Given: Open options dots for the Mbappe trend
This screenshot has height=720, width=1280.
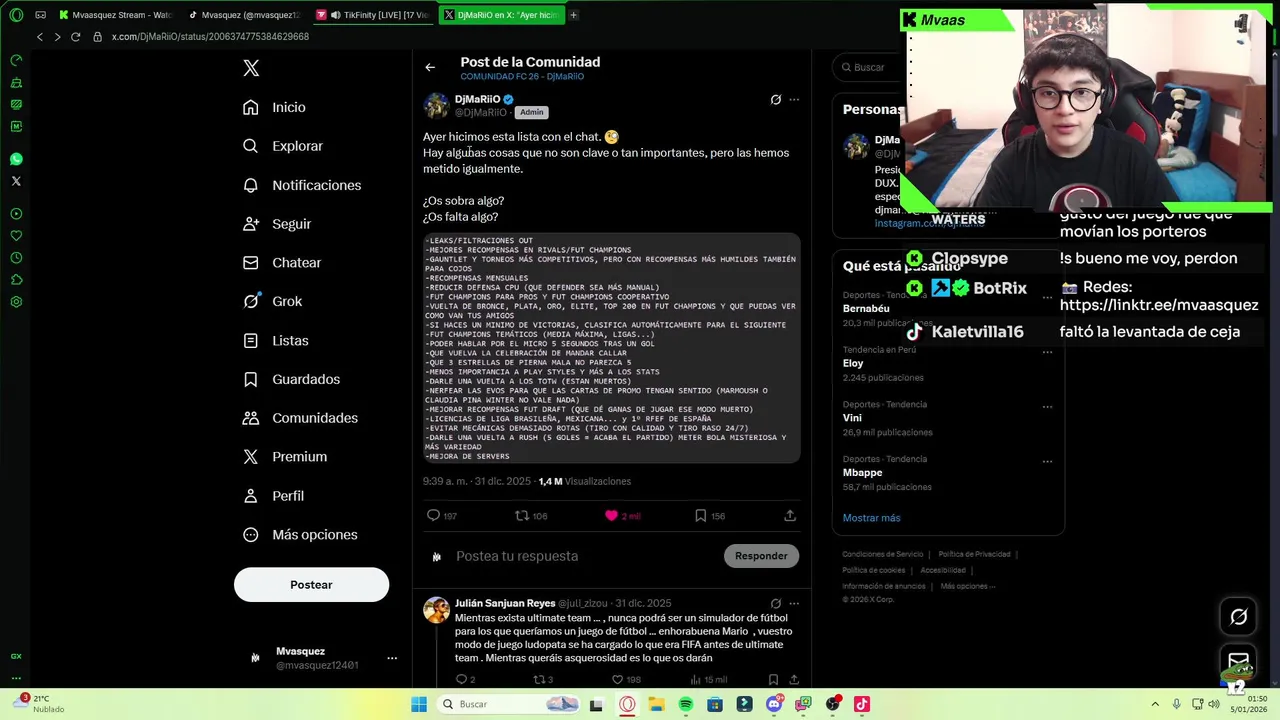Looking at the screenshot, I should 1048,462.
